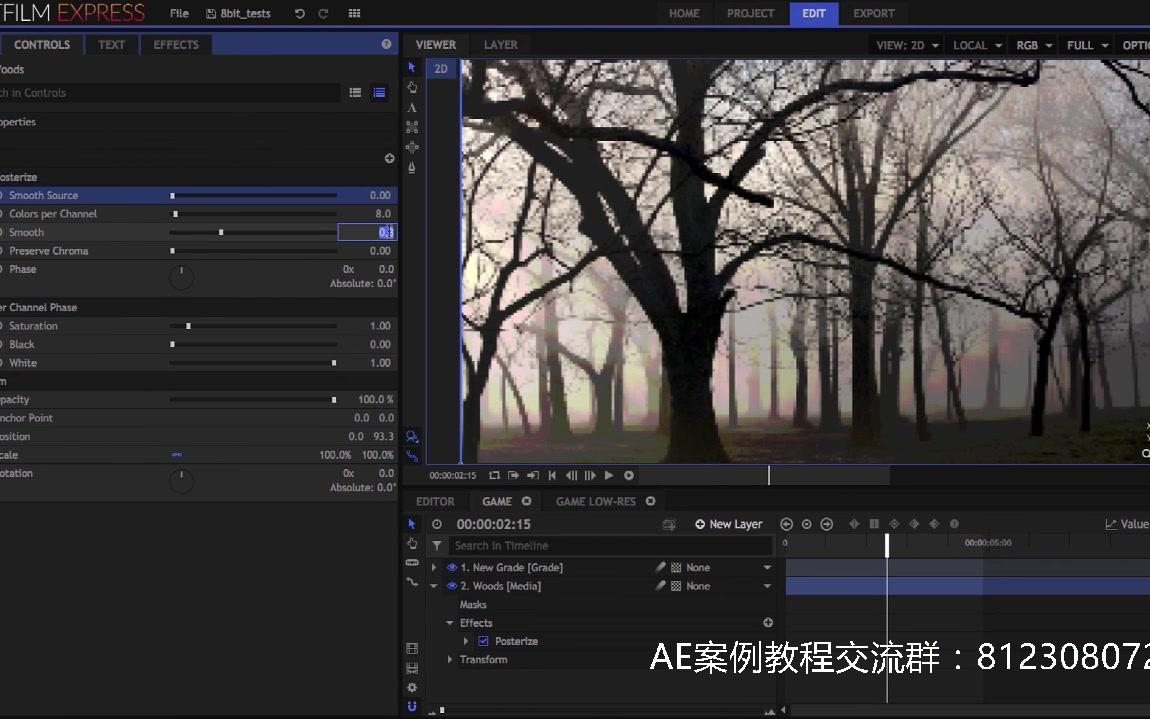Select the Zoom magnifier tool below viewer tools

pyautogui.click(x=411, y=436)
